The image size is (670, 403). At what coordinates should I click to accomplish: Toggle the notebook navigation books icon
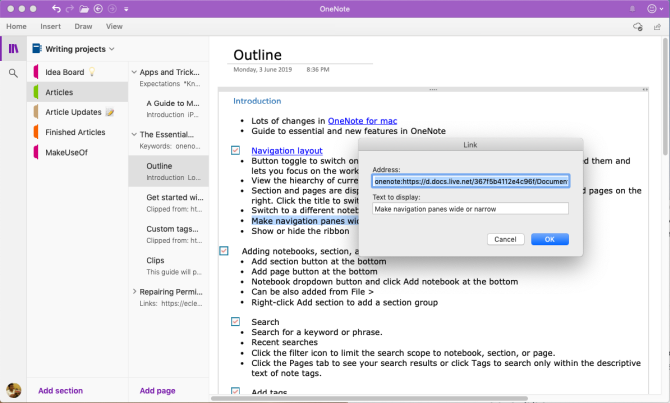click(14, 49)
